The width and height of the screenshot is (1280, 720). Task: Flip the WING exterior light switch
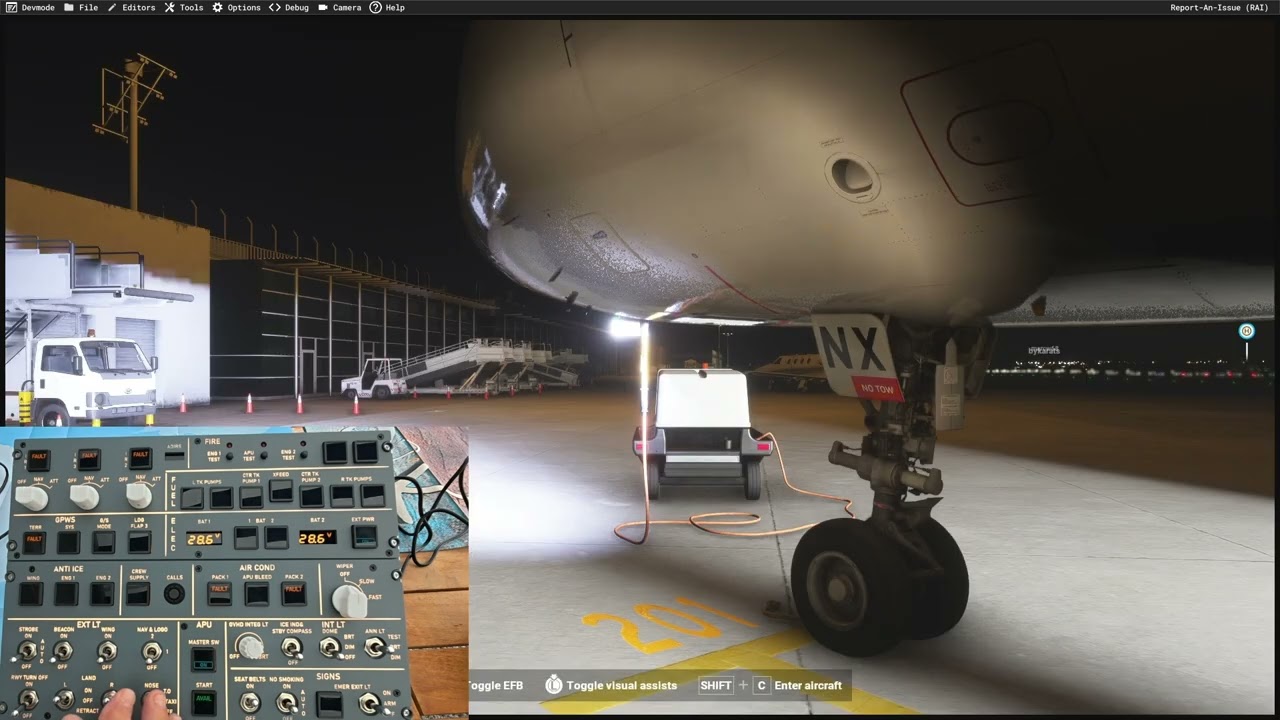click(x=106, y=650)
